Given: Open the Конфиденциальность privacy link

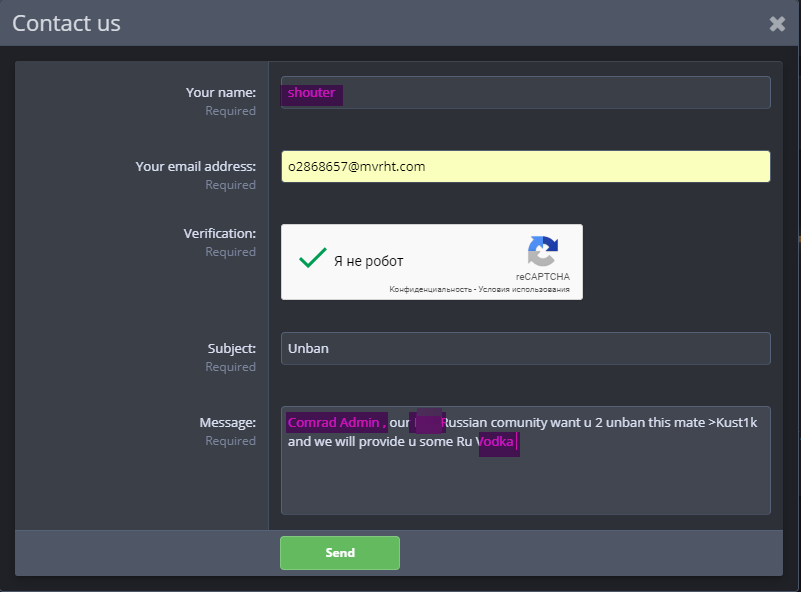Looking at the screenshot, I should pos(430,290).
